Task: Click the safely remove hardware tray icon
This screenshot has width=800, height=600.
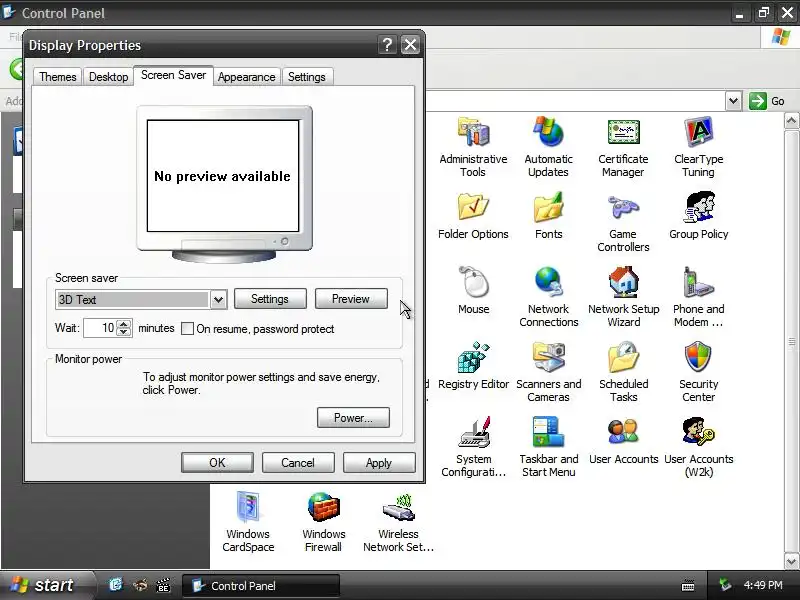Action: coord(725,585)
